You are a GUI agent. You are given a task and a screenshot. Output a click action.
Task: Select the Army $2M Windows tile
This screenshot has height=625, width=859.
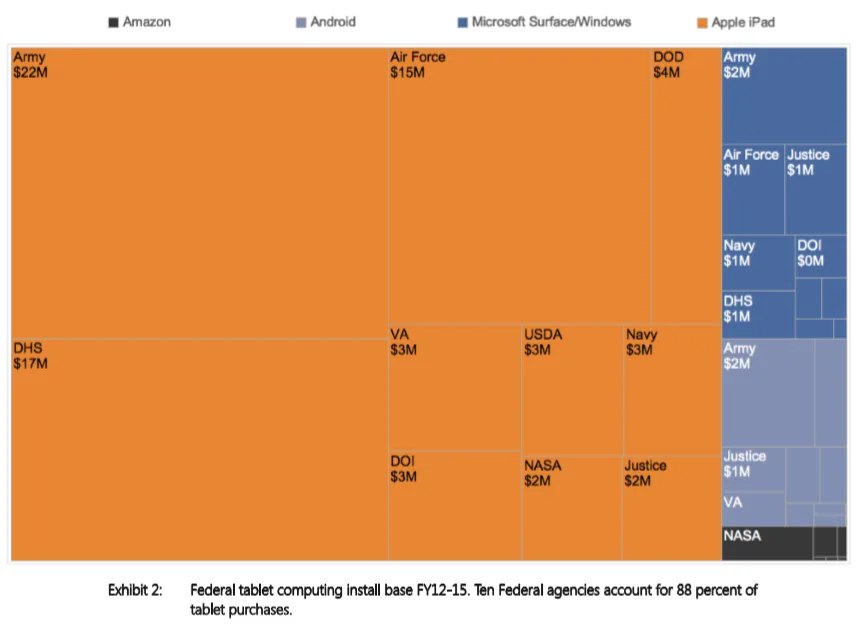[784, 96]
